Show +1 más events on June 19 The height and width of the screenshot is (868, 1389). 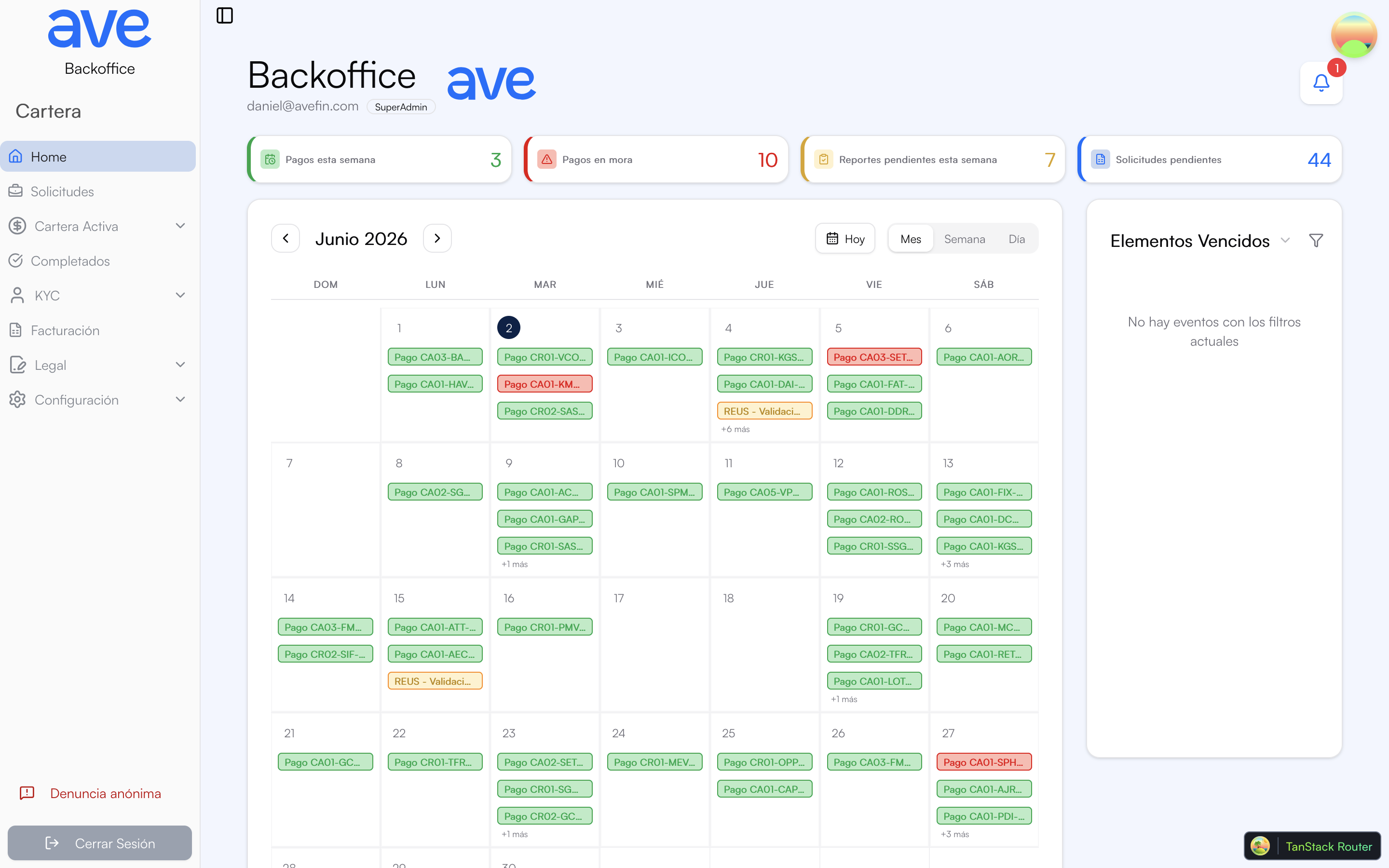pos(844,699)
